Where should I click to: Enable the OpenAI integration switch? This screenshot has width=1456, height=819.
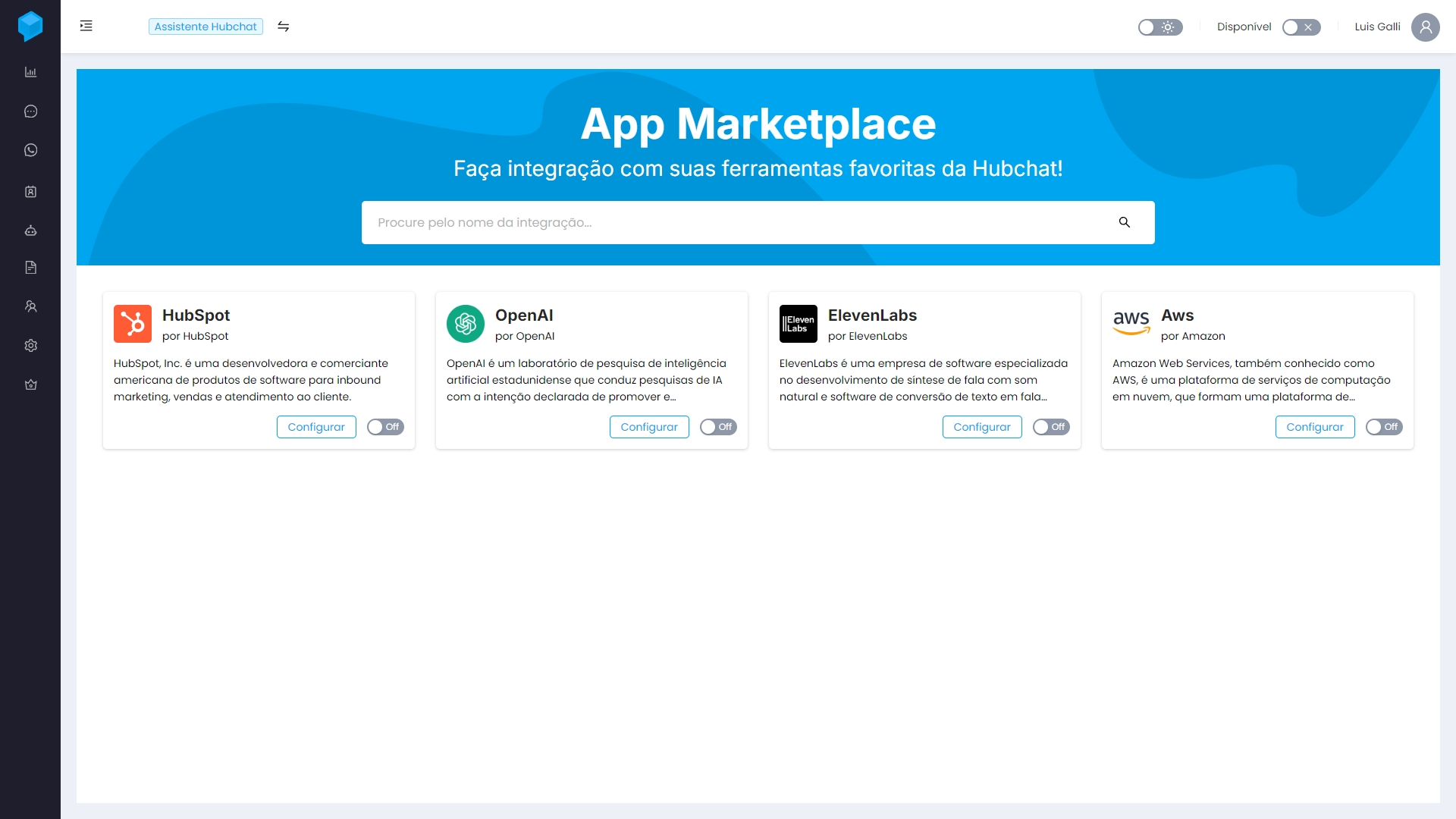pyautogui.click(x=718, y=427)
